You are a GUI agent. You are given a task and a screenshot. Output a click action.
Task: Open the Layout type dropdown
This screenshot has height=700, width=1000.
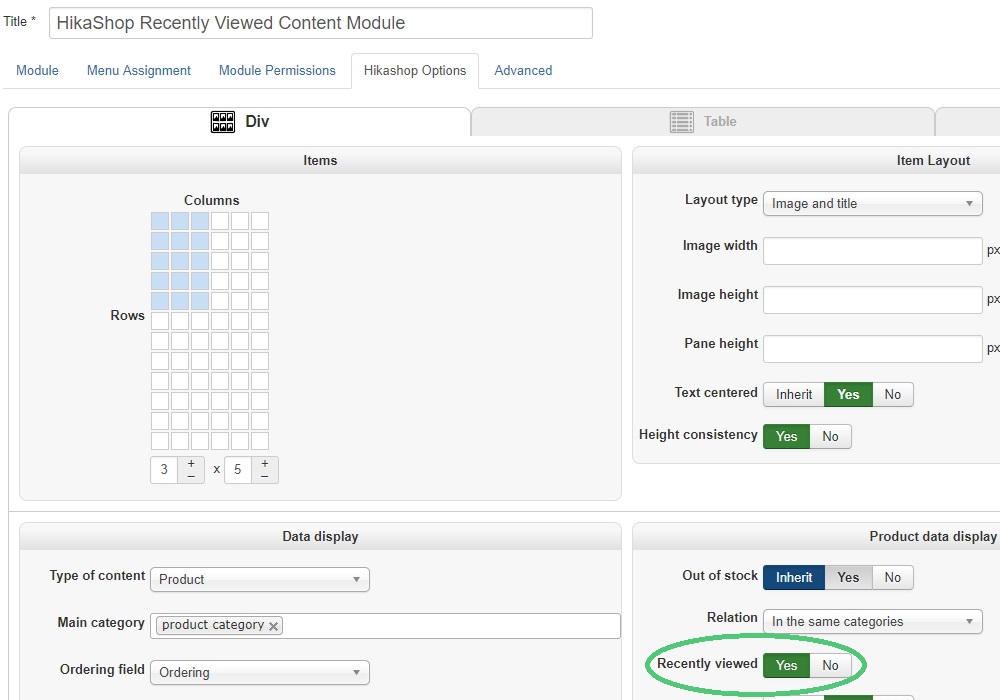[x=872, y=204]
